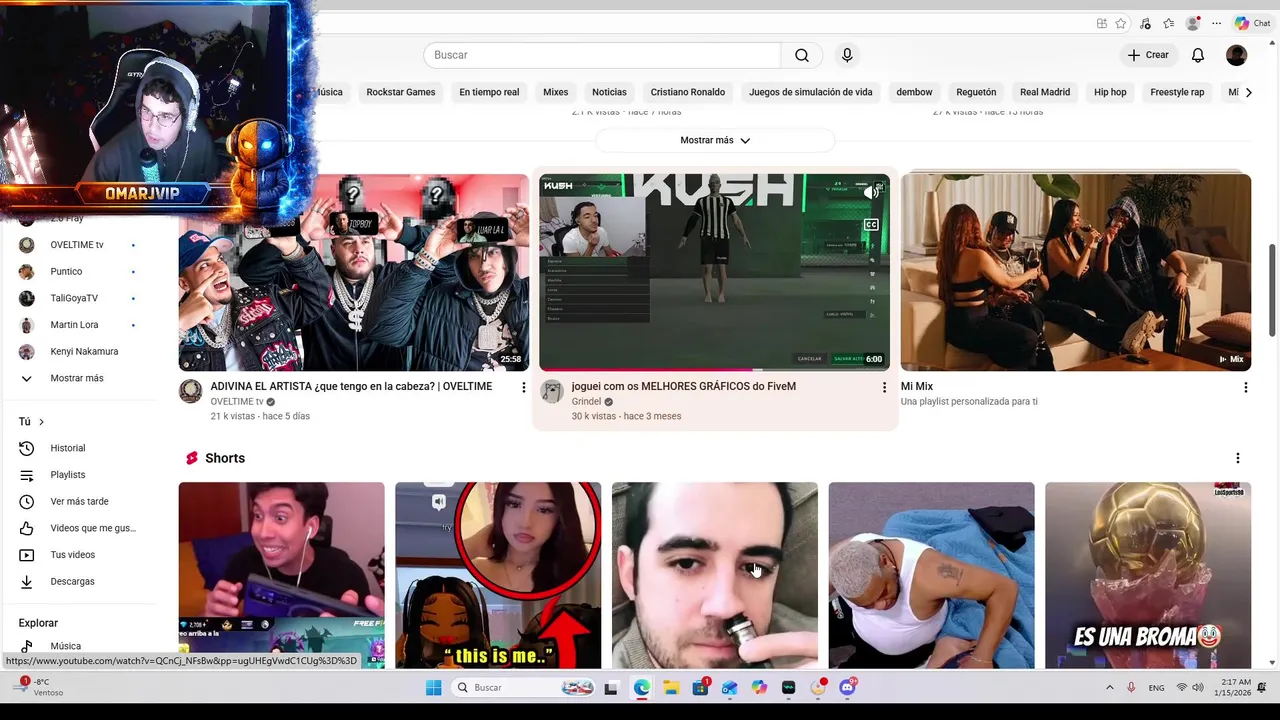Open ADIVINA EL ARTISTA video title

(351, 386)
